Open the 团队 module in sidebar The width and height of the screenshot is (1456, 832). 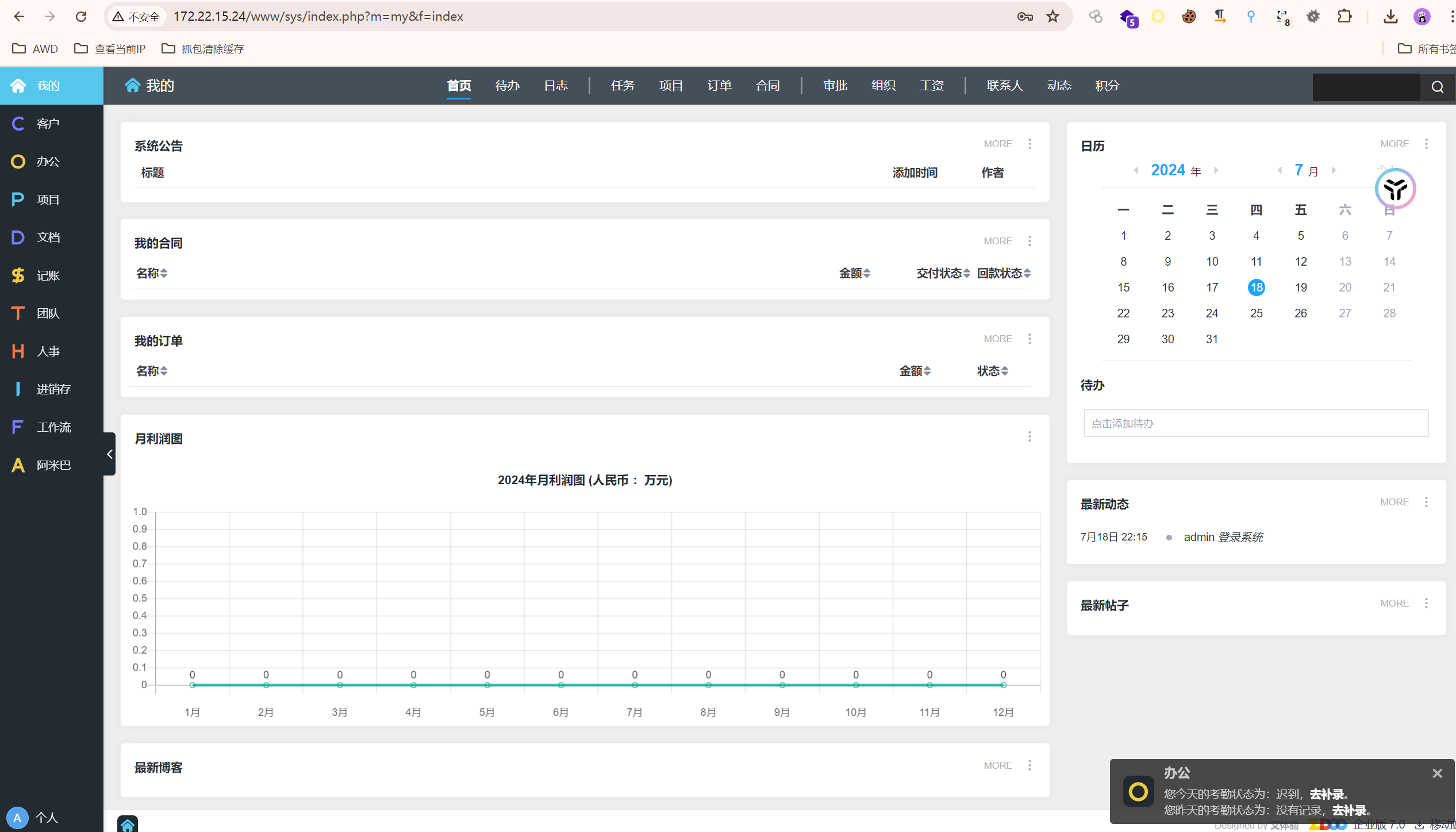(x=51, y=313)
